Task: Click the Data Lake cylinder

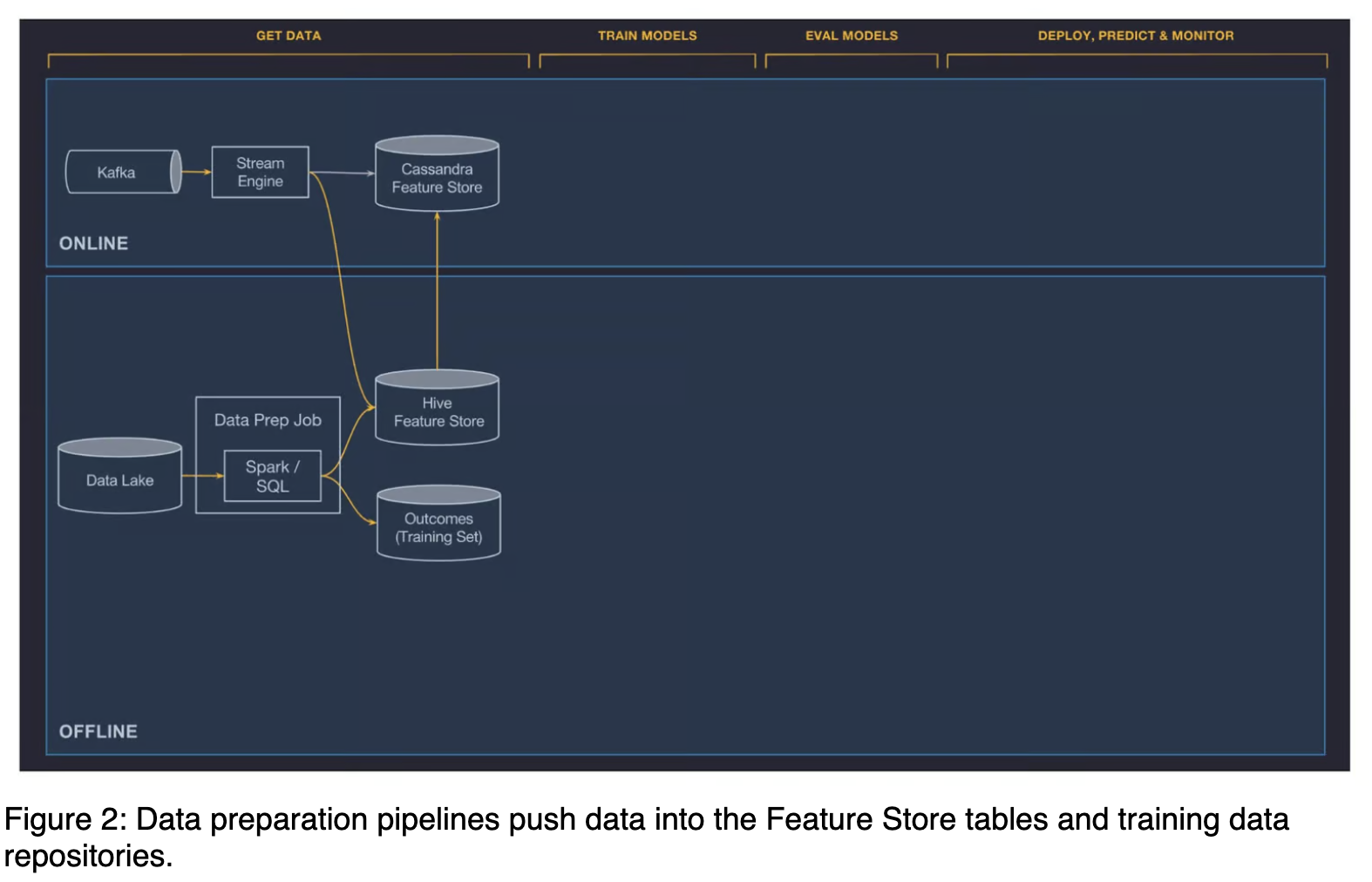Action: [119, 476]
